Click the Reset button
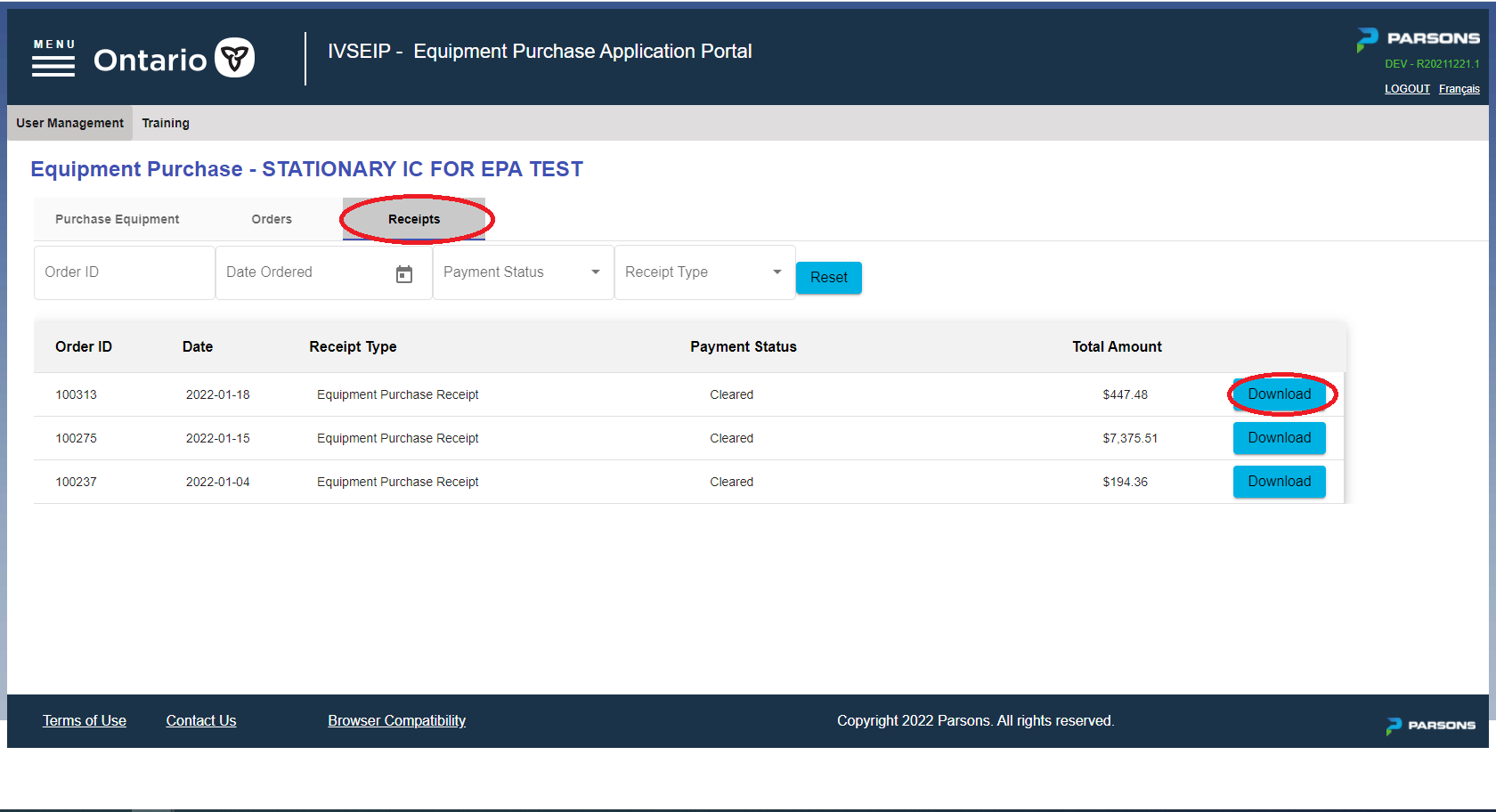 [828, 277]
